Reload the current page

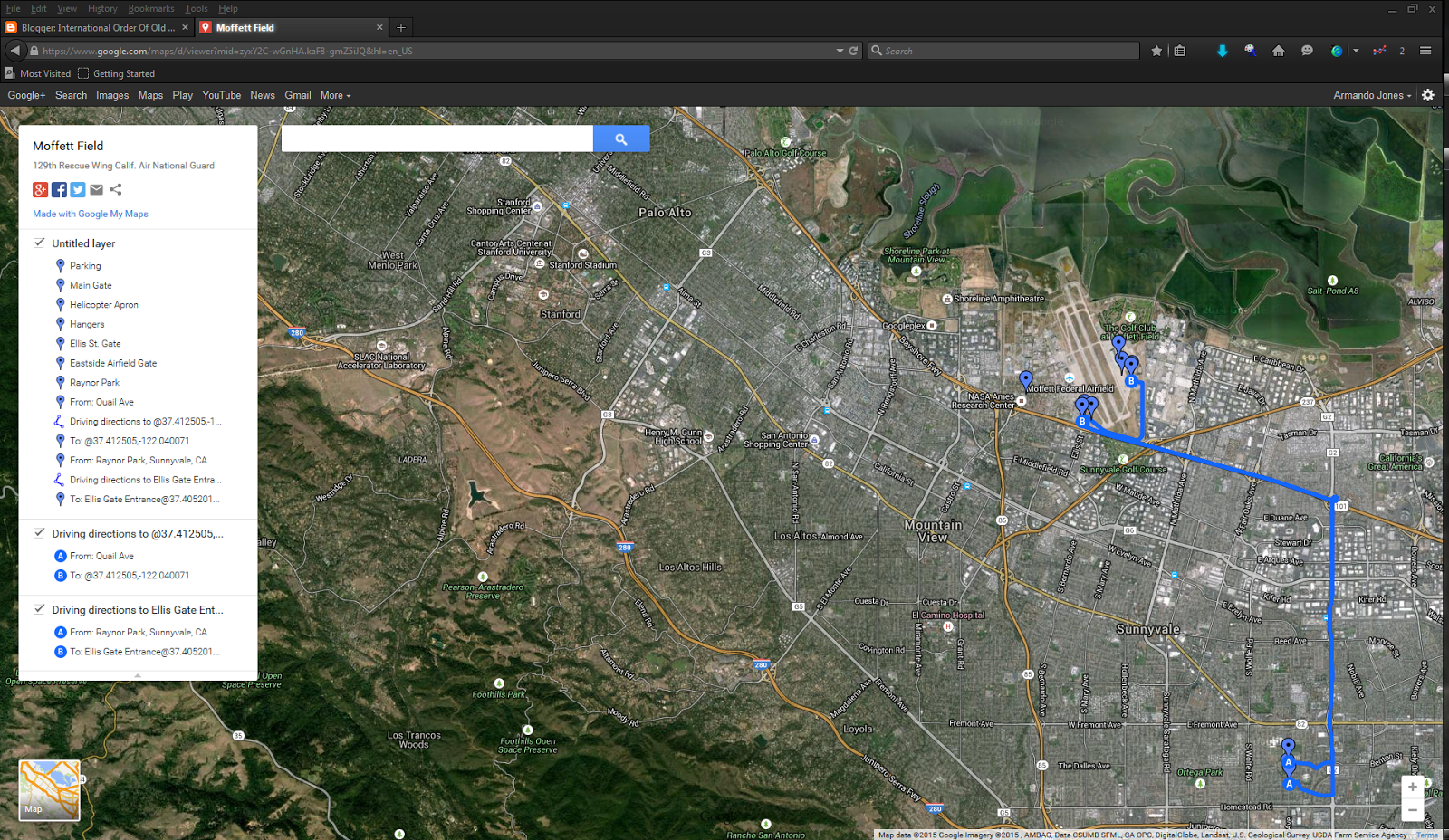(x=853, y=51)
